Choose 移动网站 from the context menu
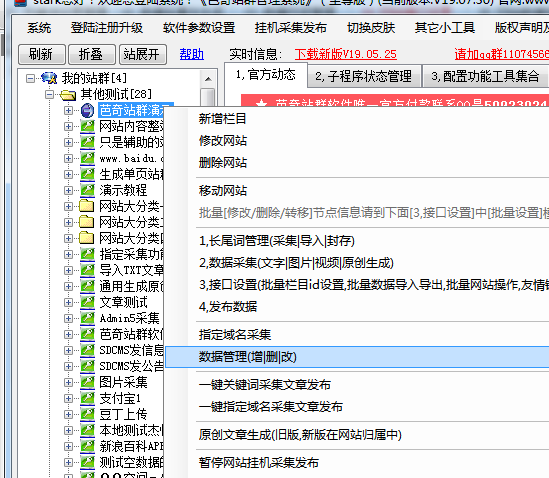Screen dimensions: 549x478 coord(223,191)
